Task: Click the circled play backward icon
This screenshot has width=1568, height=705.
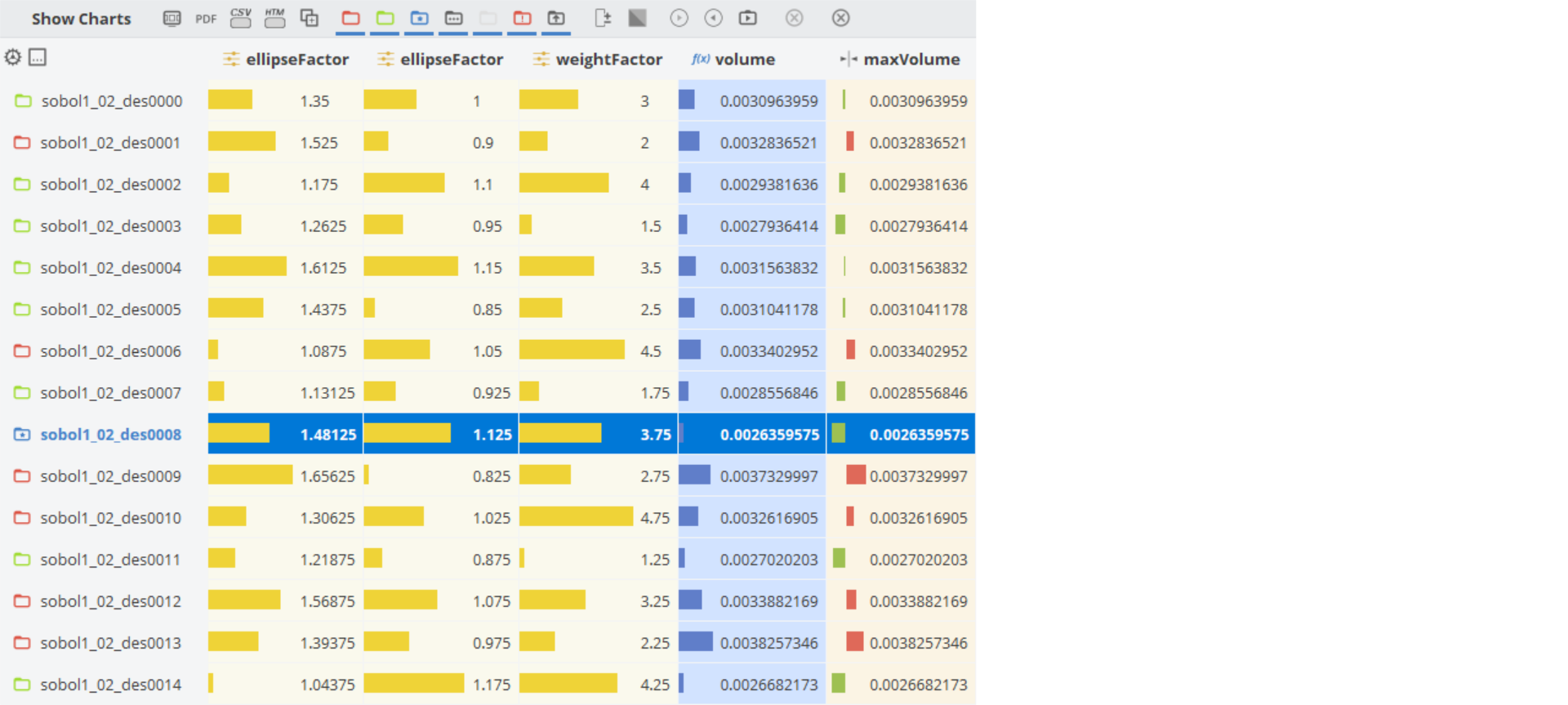Action: point(714,18)
